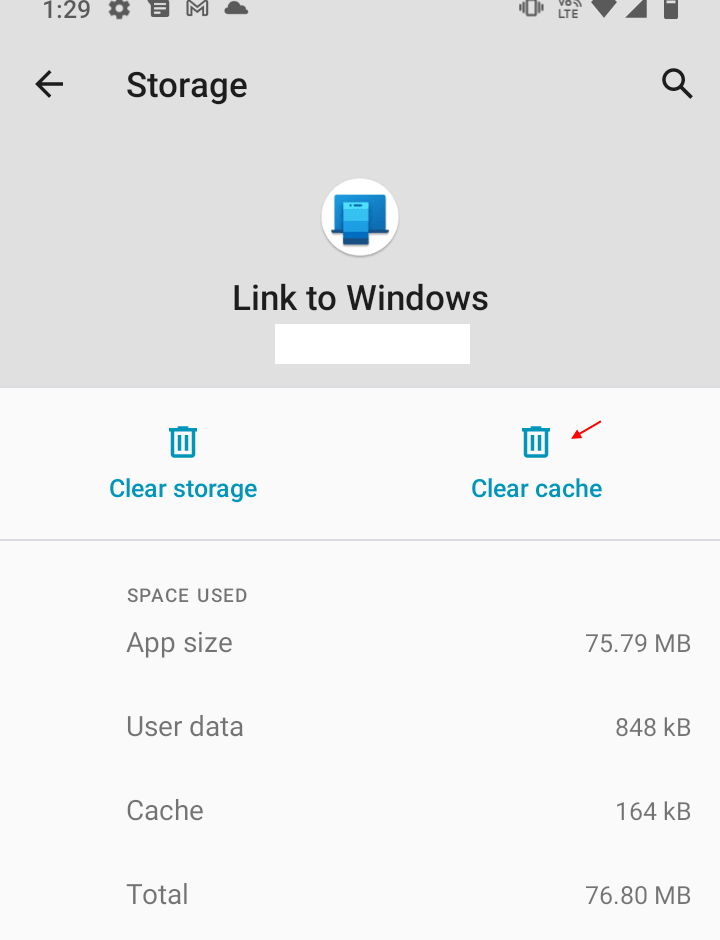Tap the back arrow icon
The image size is (720, 940).
coord(48,84)
